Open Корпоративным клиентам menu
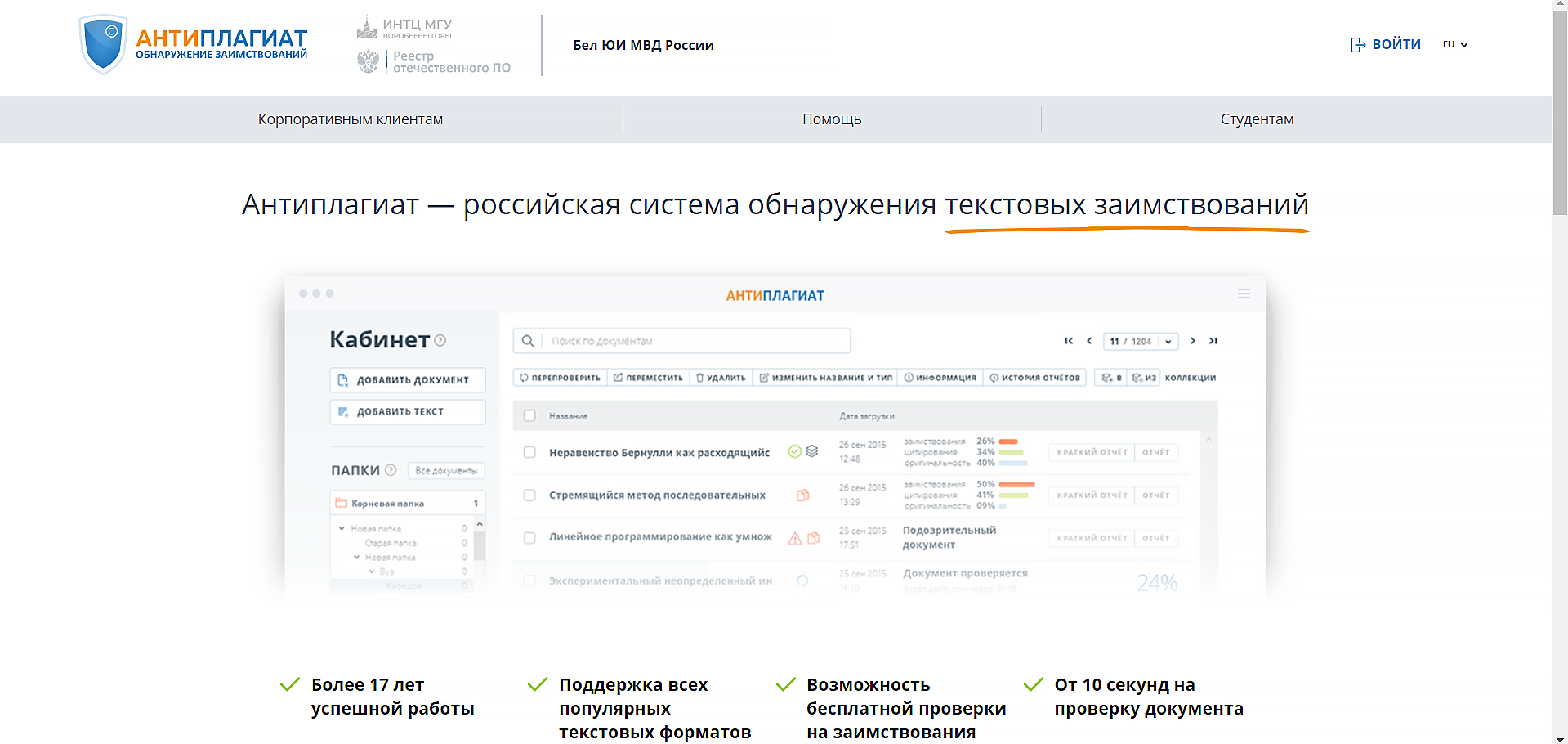 pyautogui.click(x=351, y=119)
